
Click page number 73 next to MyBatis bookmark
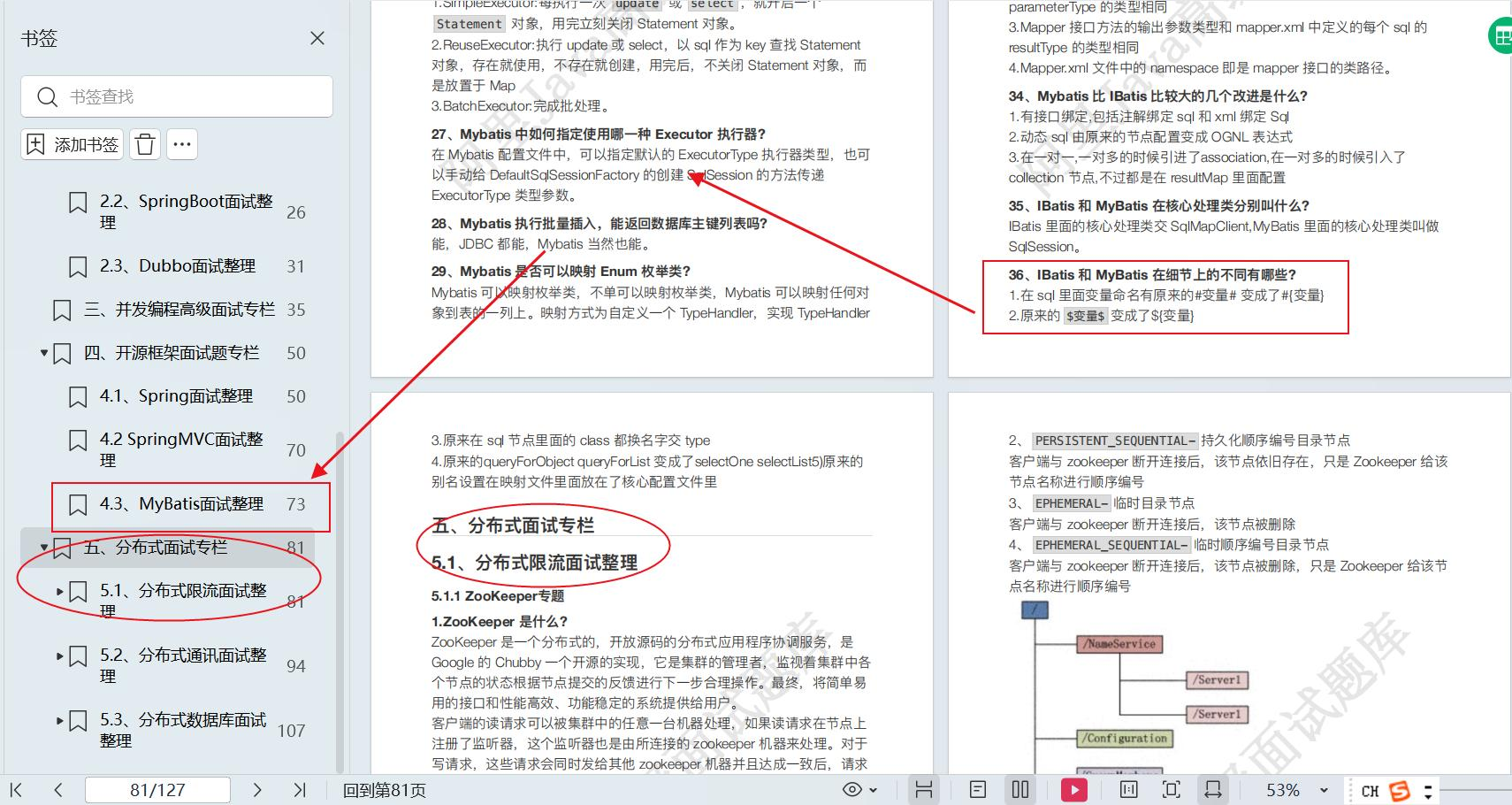[x=296, y=503]
